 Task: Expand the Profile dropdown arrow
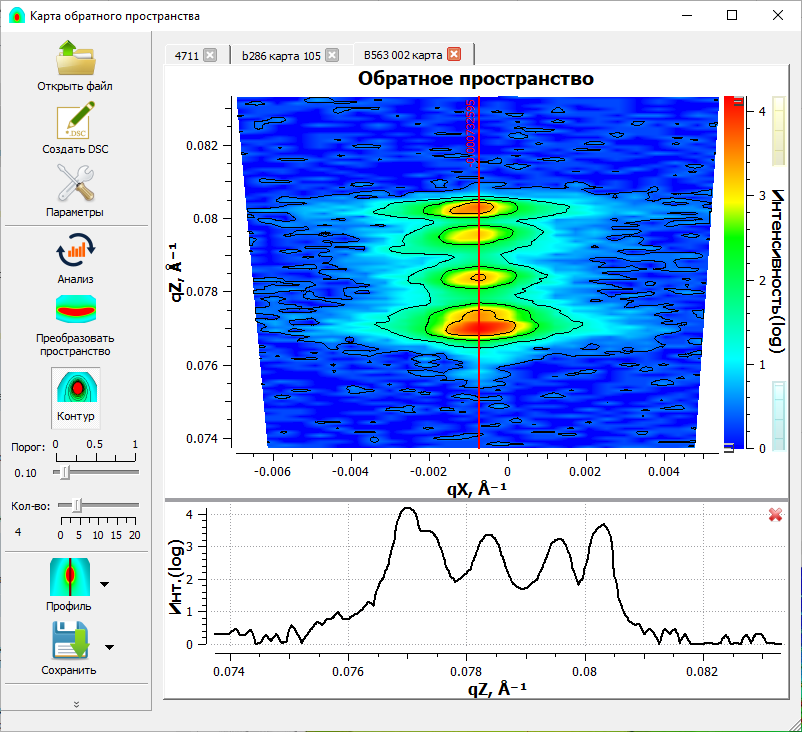[x=105, y=583]
